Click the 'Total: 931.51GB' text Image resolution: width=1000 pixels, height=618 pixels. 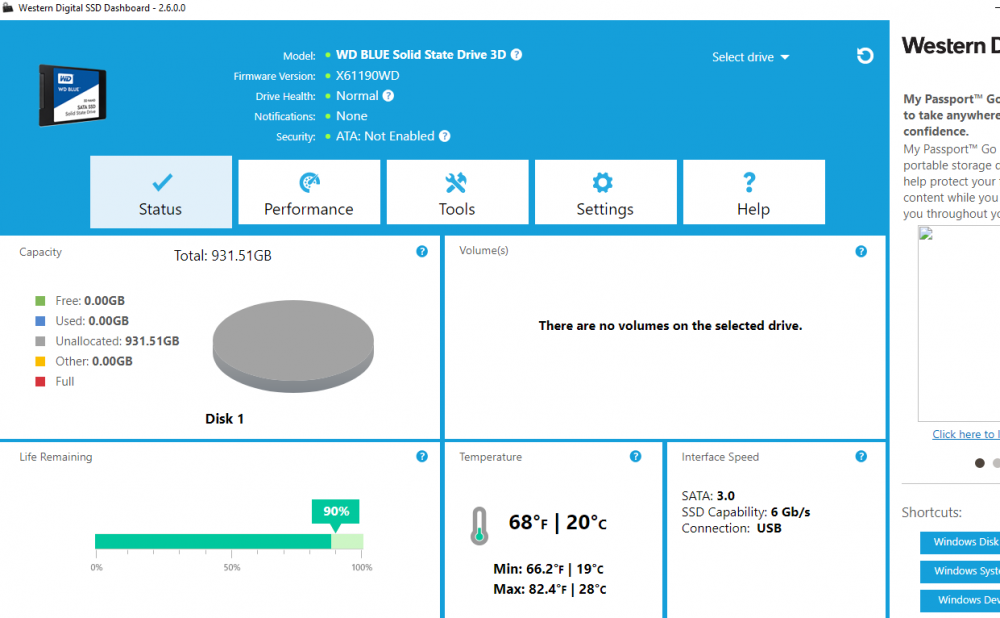(223, 256)
